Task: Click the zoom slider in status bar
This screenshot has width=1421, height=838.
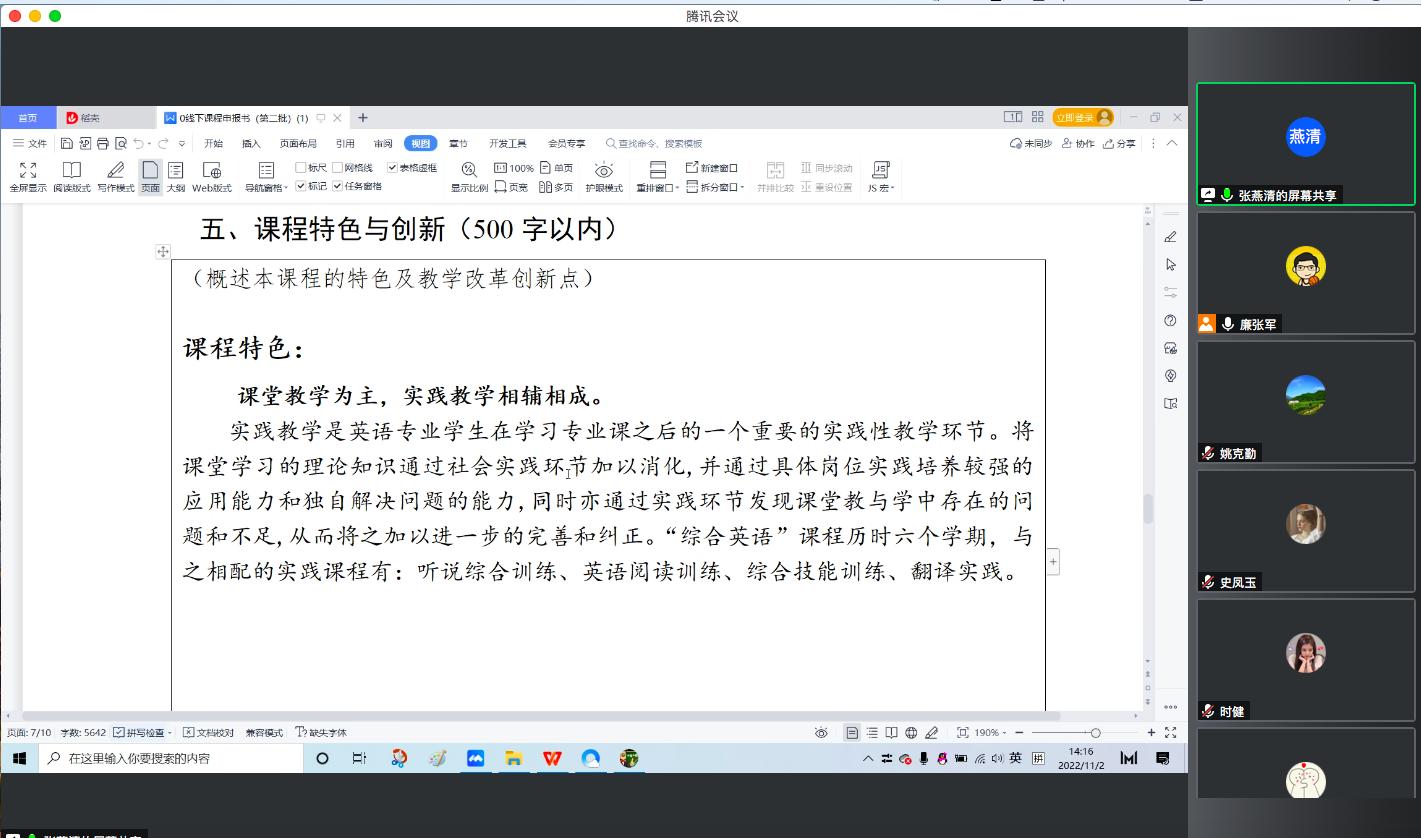Action: pos(1095,733)
